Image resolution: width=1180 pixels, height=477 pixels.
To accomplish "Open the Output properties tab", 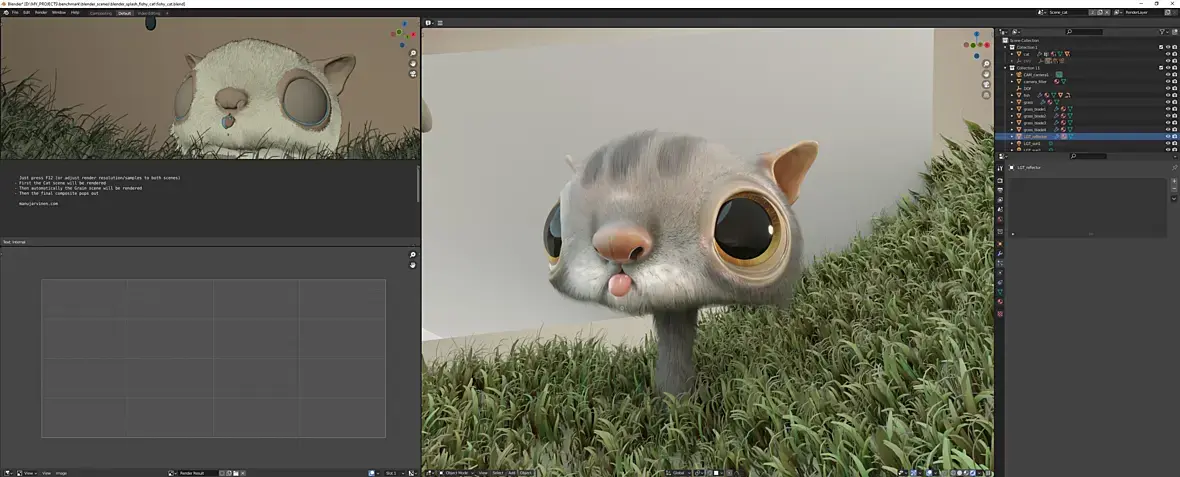I will click(1000, 190).
